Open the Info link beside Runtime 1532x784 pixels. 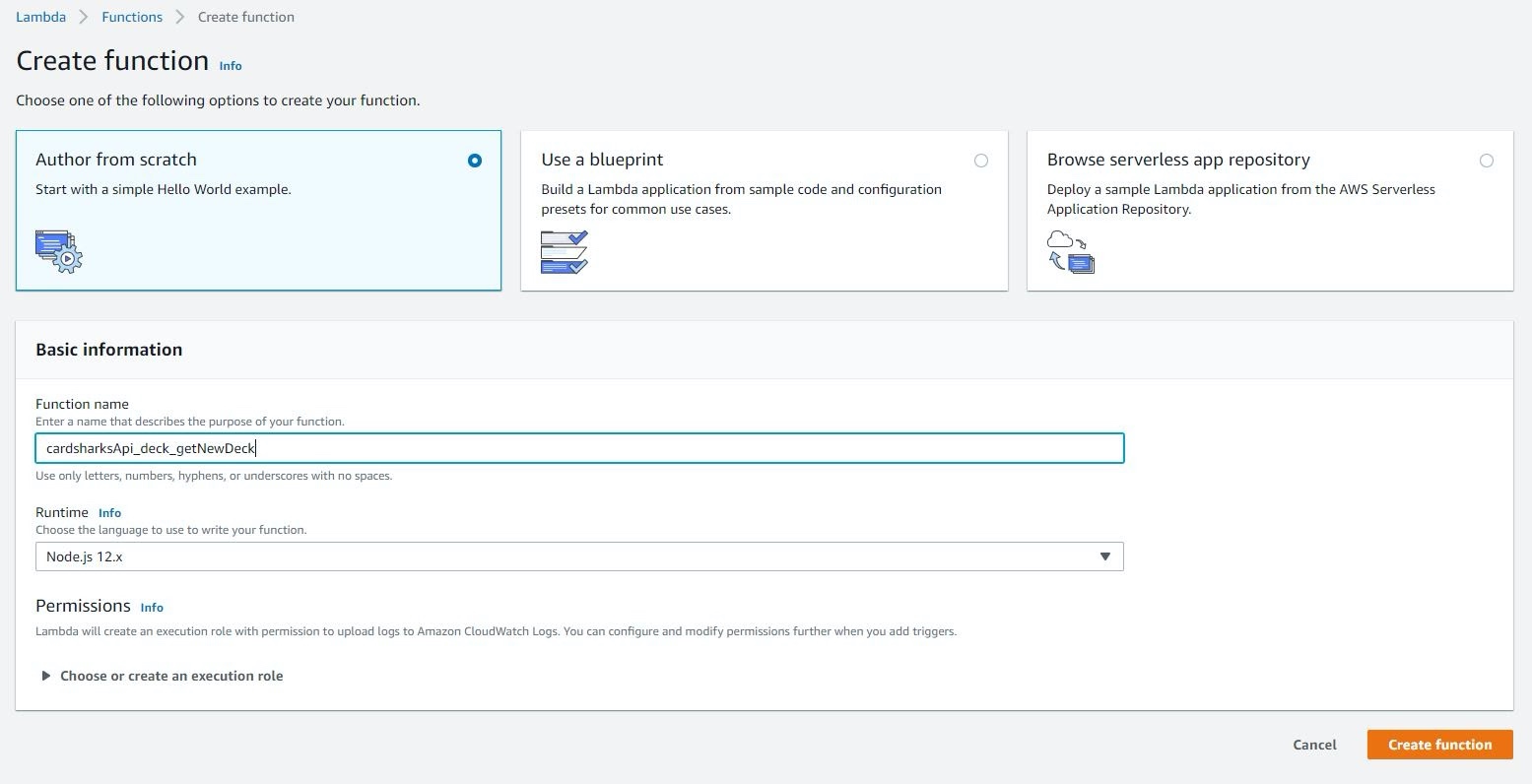pos(109,513)
